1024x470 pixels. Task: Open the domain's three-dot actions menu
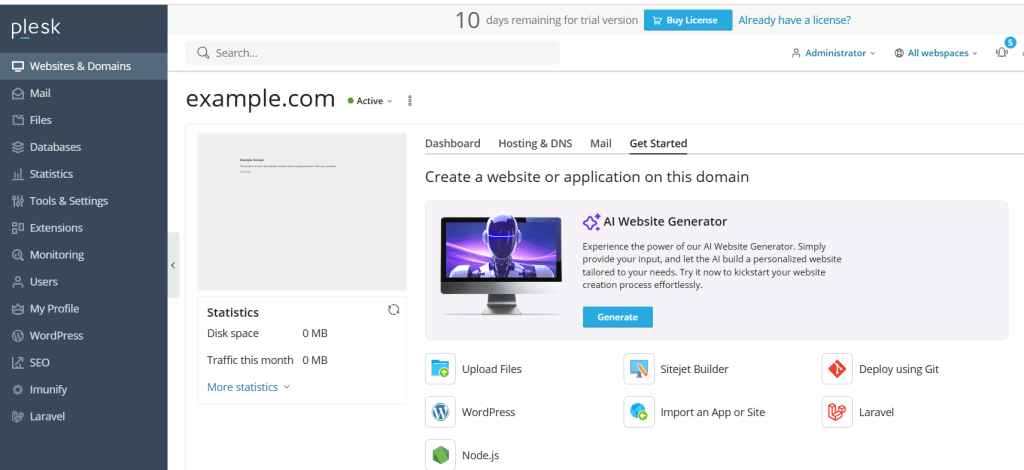point(410,101)
